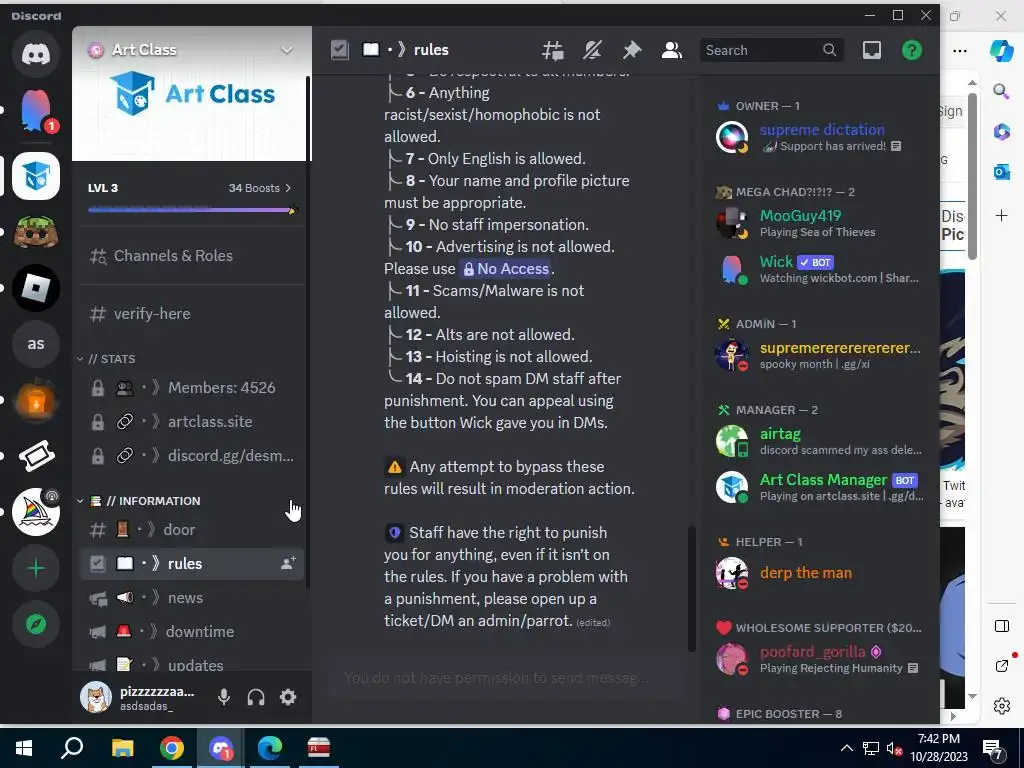Open the news announcement channel

(192, 598)
